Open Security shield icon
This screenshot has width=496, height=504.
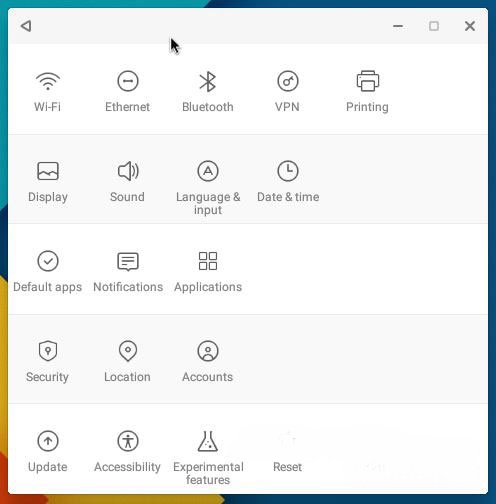[x=48, y=351]
